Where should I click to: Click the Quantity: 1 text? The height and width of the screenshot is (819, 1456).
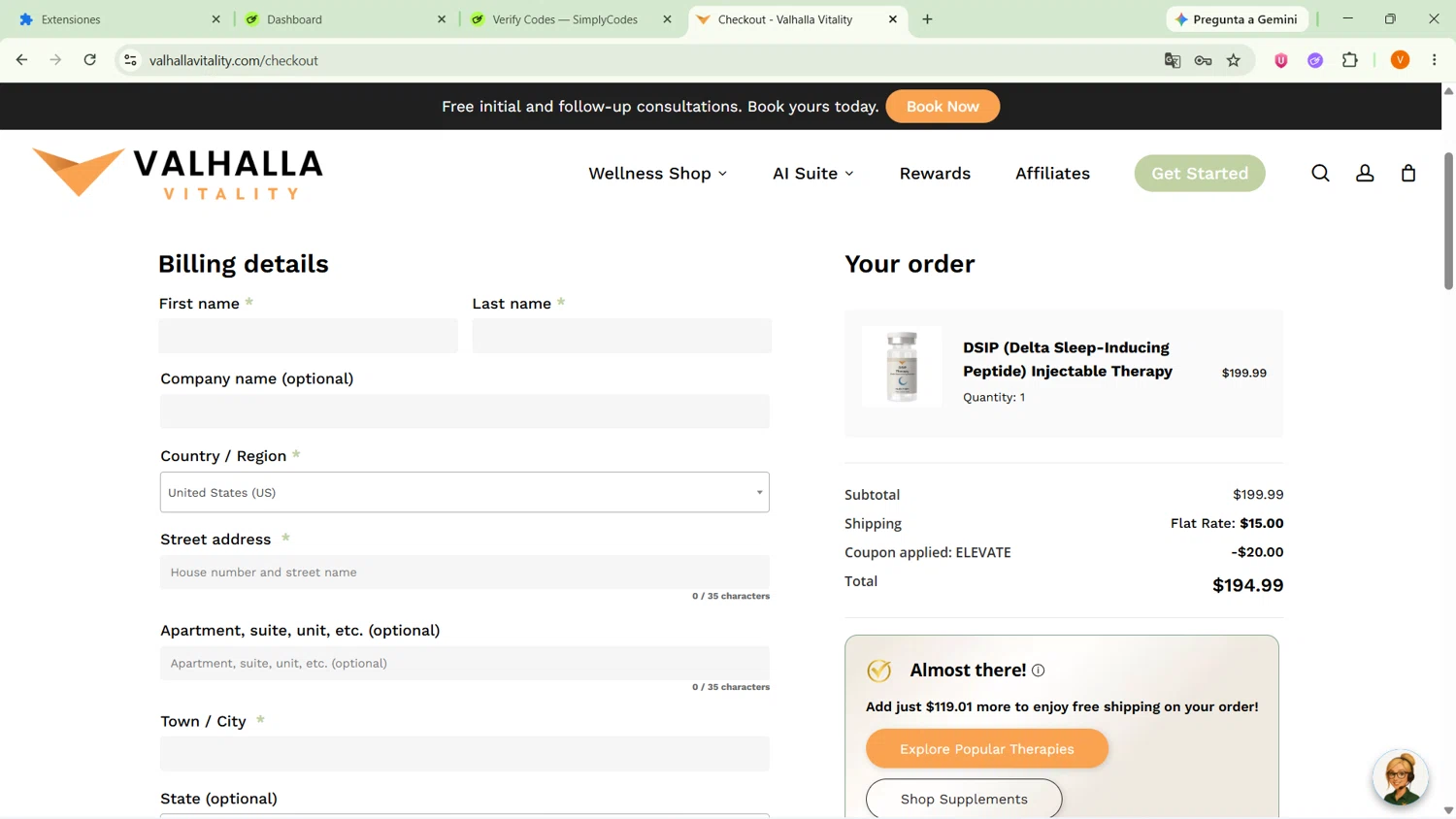(994, 397)
